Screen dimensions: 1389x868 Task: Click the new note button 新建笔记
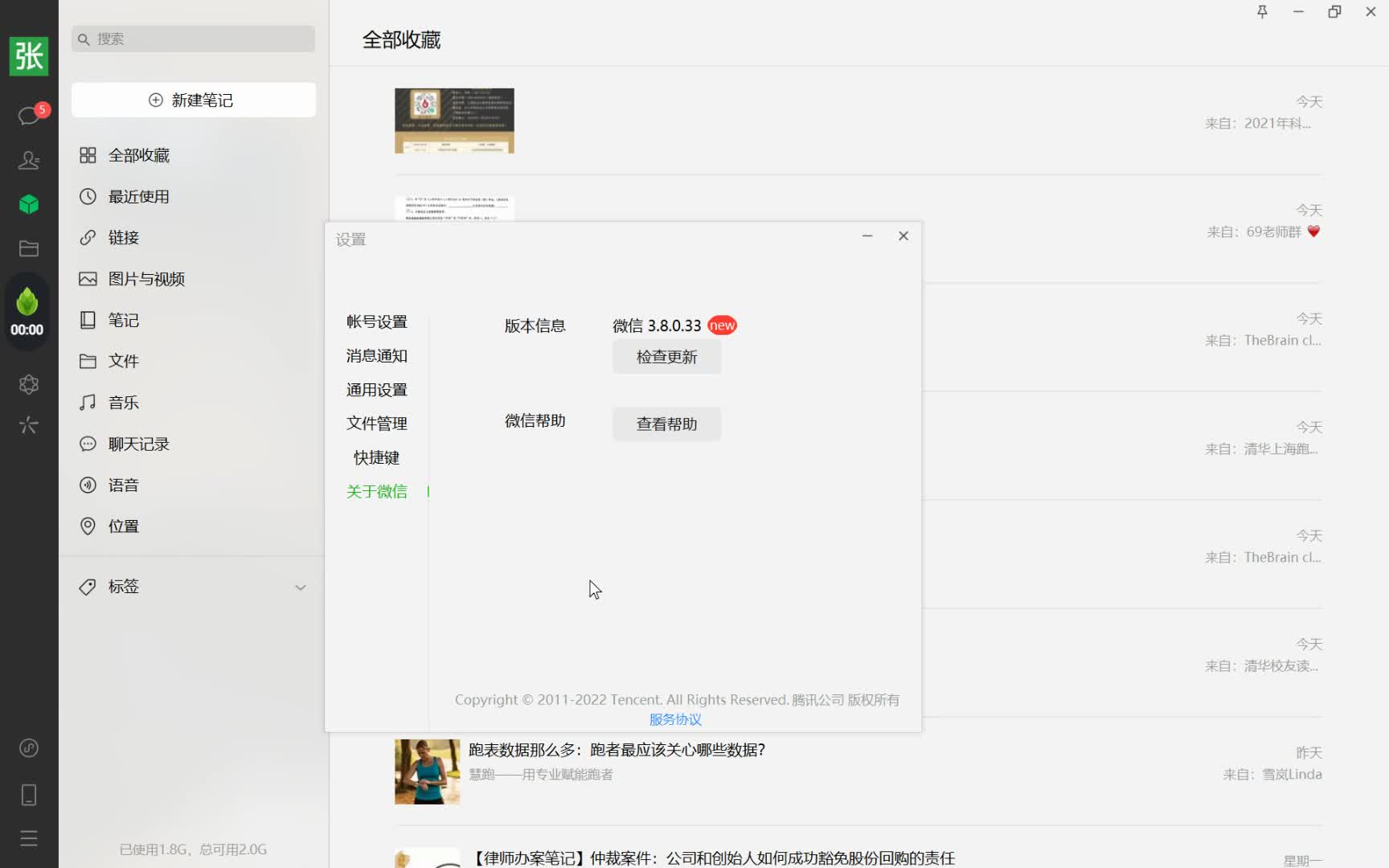(193, 100)
